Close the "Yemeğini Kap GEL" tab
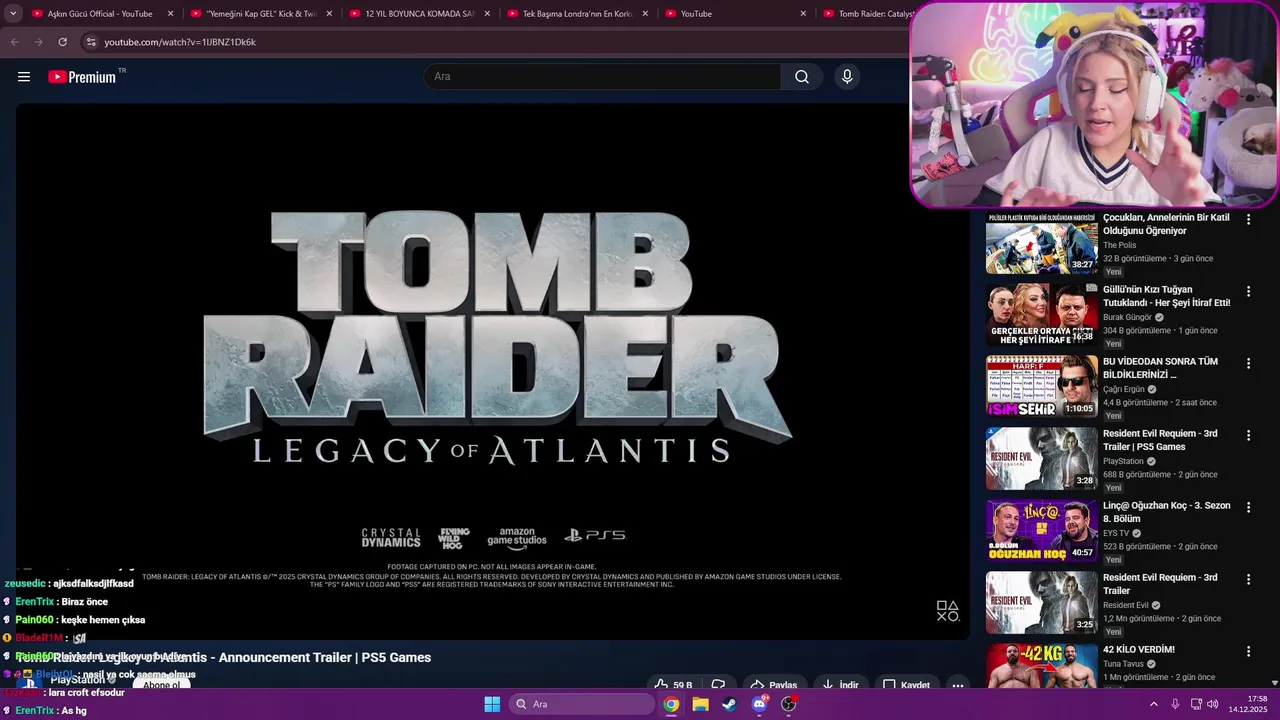The height and width of the screenshot is (720, 1280). [329, 14]
